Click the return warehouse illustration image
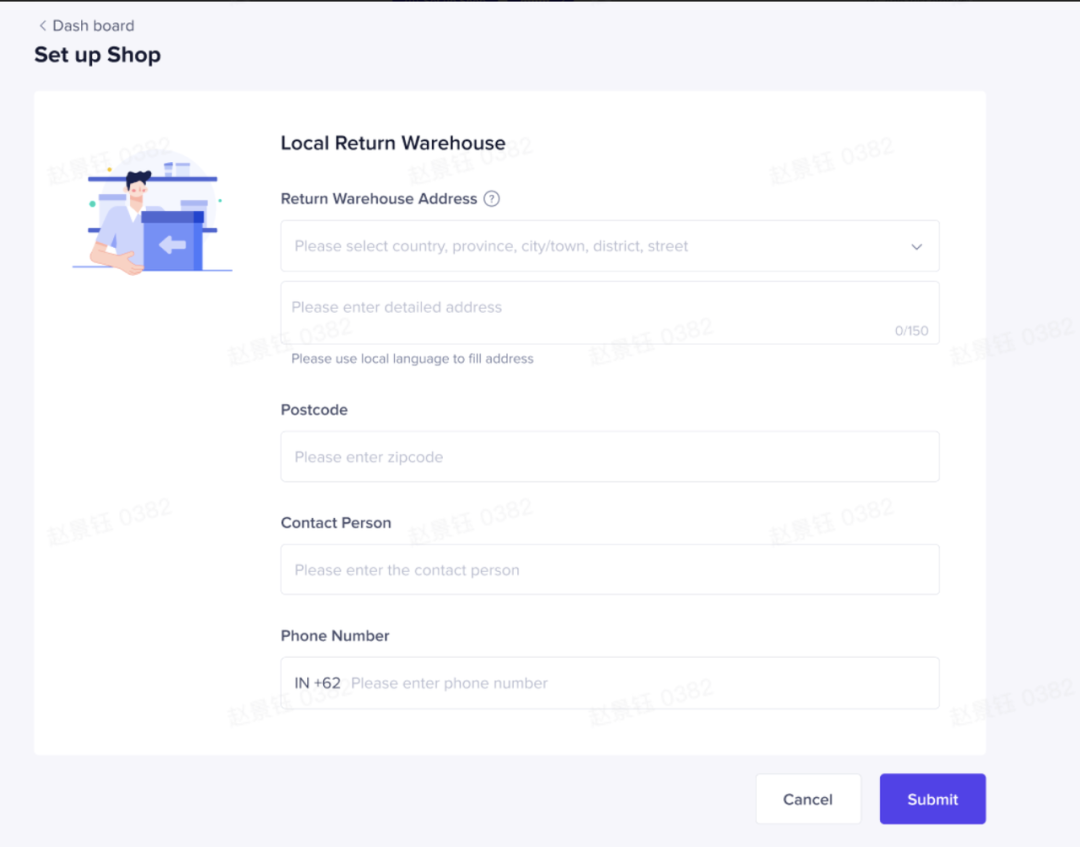 point(152,212)
